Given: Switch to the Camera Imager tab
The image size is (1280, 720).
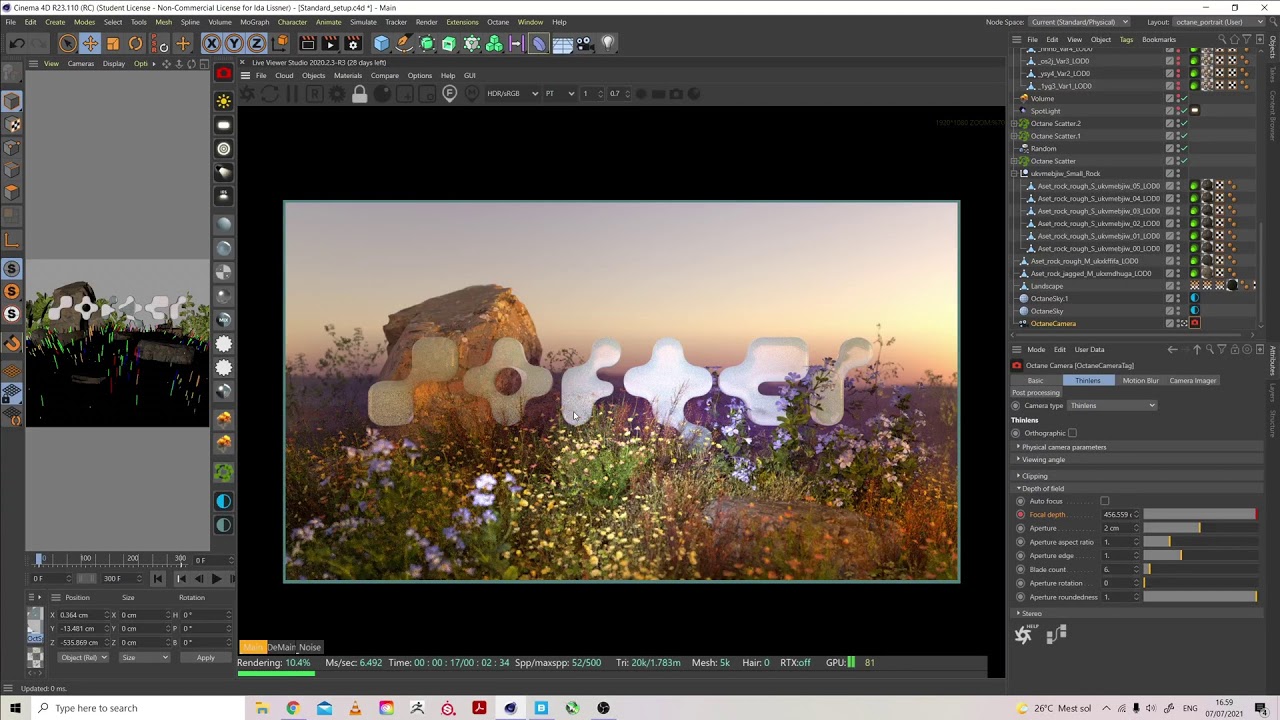Looking at the screenshot, I should [x=1193, y=381].
